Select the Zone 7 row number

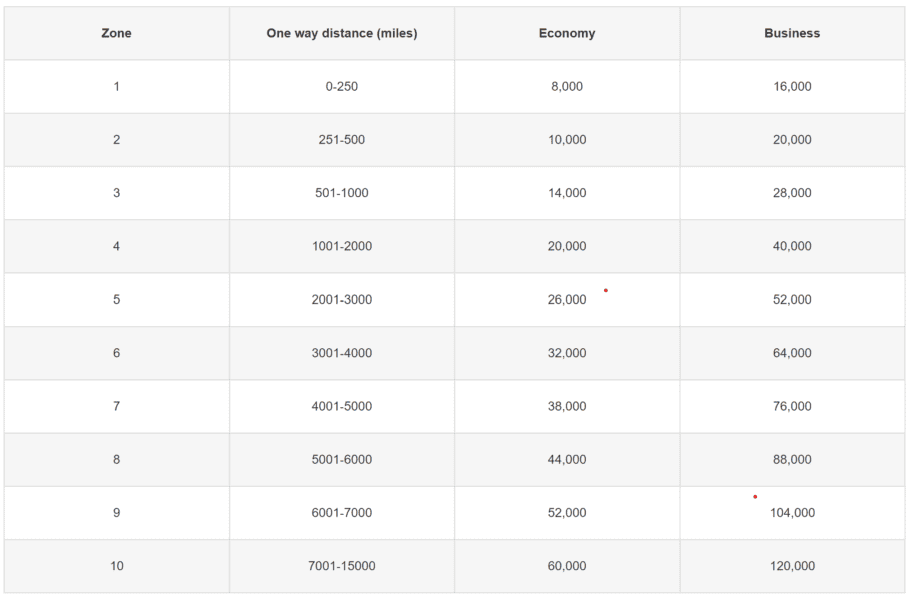click(x=116, y=406)
